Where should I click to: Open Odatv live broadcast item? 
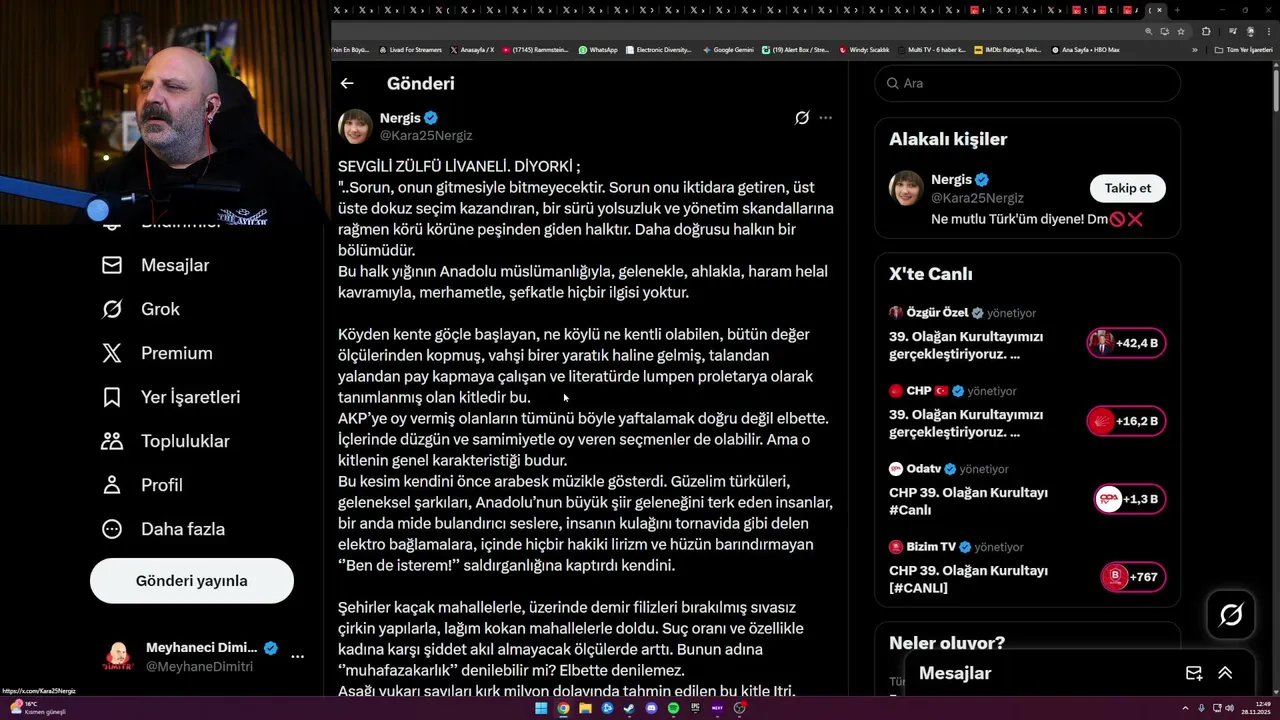coord(1028,489)
